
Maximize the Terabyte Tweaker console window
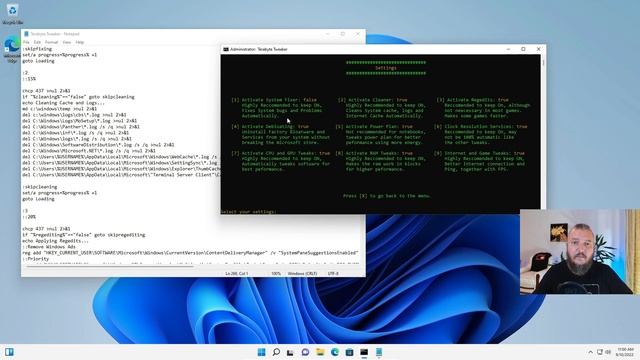(523, 49)
